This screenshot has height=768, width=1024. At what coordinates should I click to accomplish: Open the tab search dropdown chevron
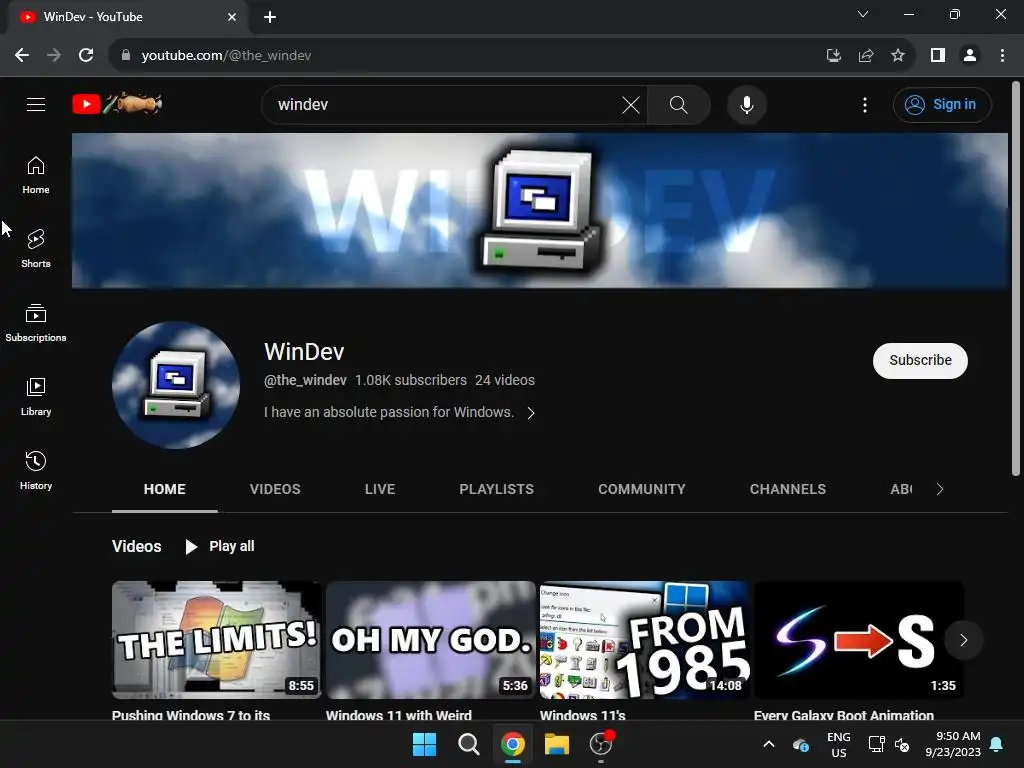[x=863, y=14]
